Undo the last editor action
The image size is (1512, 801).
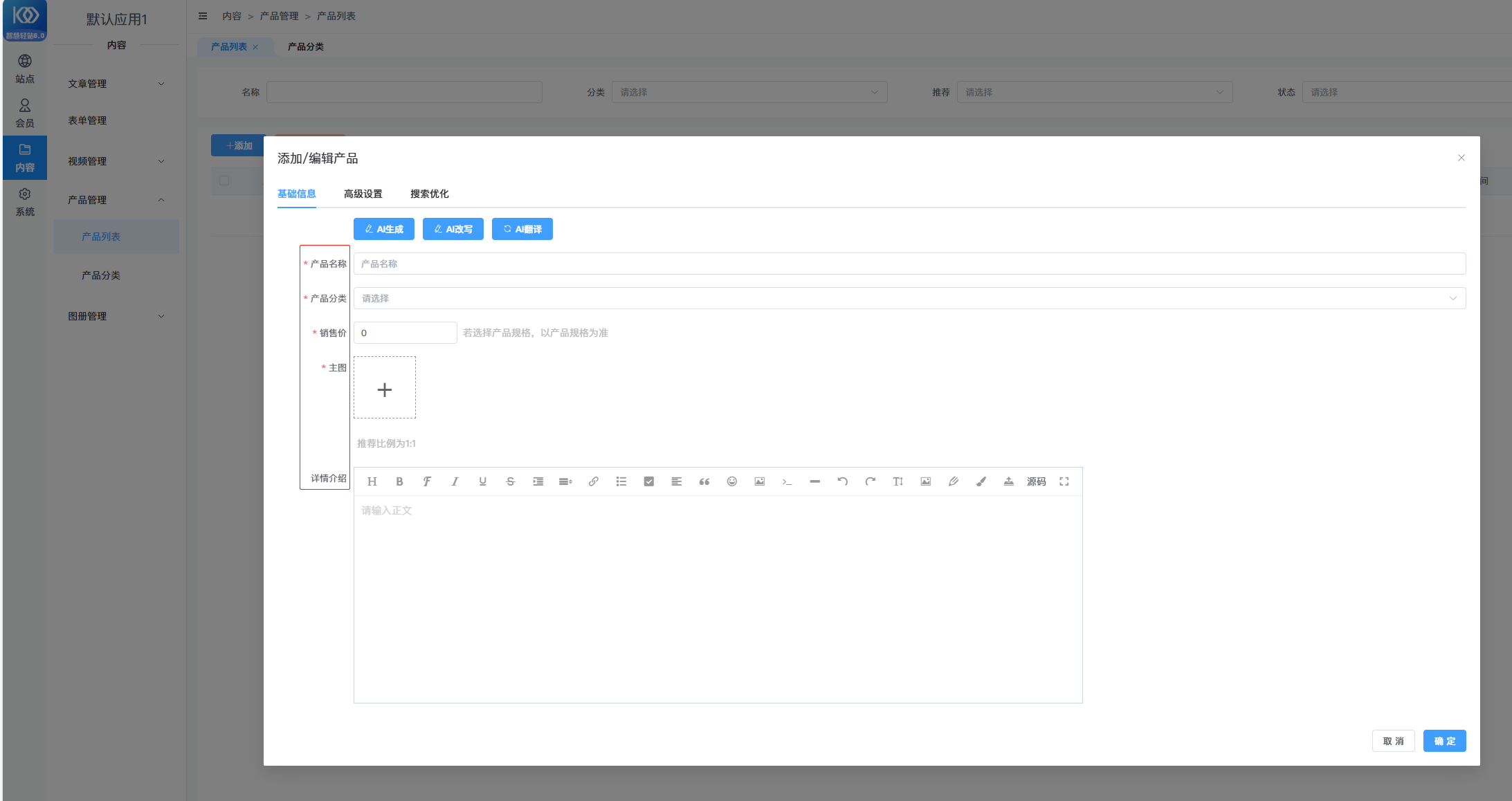pyautogui.click(x=842, y=481)
